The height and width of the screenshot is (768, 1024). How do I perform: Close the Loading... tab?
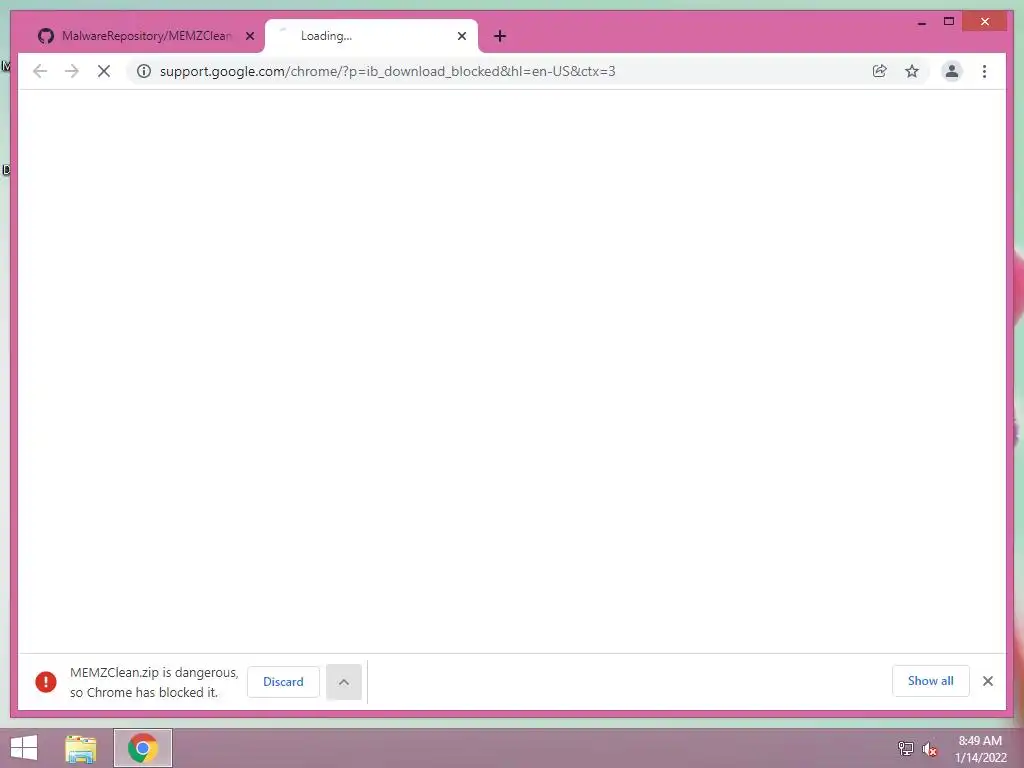[x=462, y=36]
